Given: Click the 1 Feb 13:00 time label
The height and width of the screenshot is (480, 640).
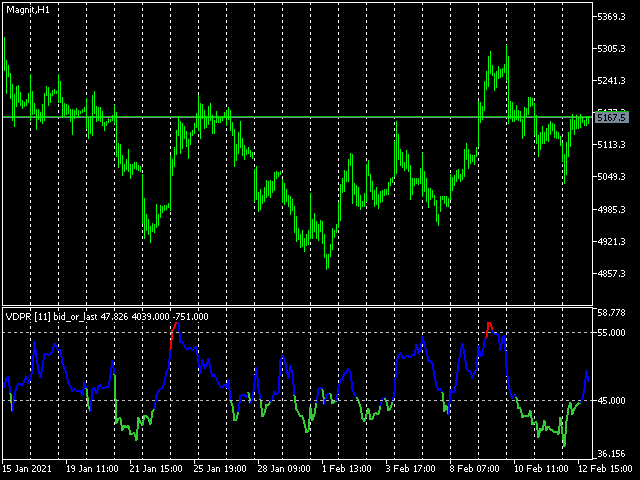Looking at the screenshot, I should point(347,469).
